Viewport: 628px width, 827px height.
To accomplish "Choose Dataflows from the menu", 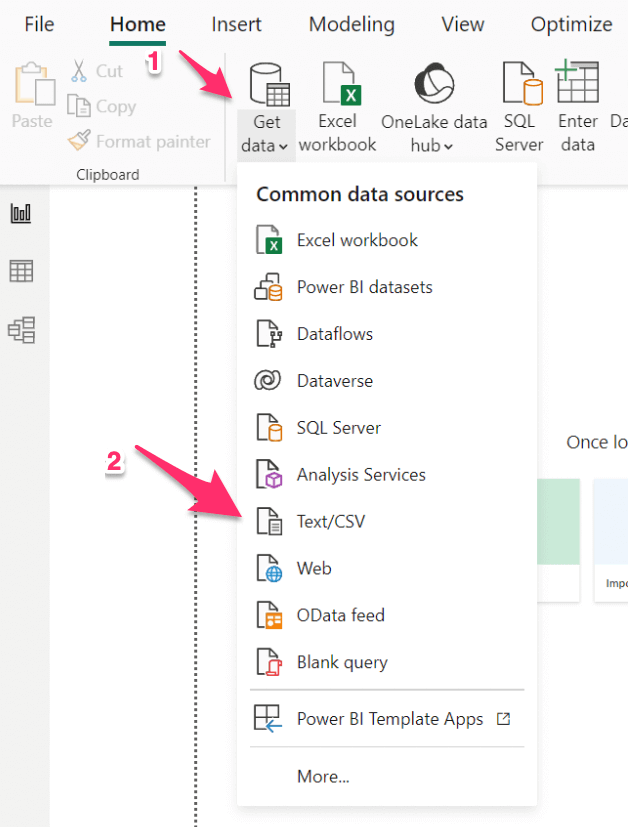I will (x=387, y=334).
